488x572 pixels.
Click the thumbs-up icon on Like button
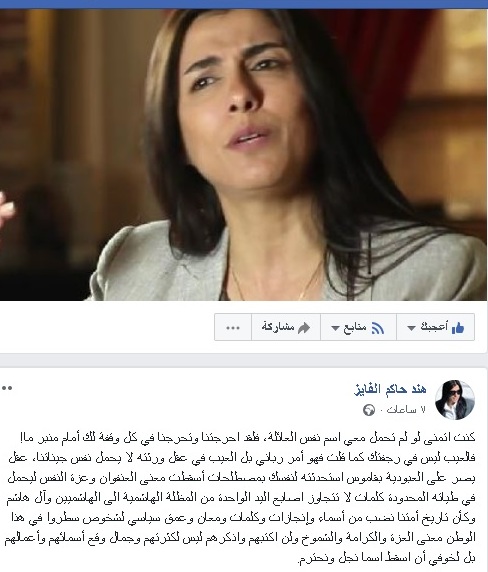click(458, 327)
